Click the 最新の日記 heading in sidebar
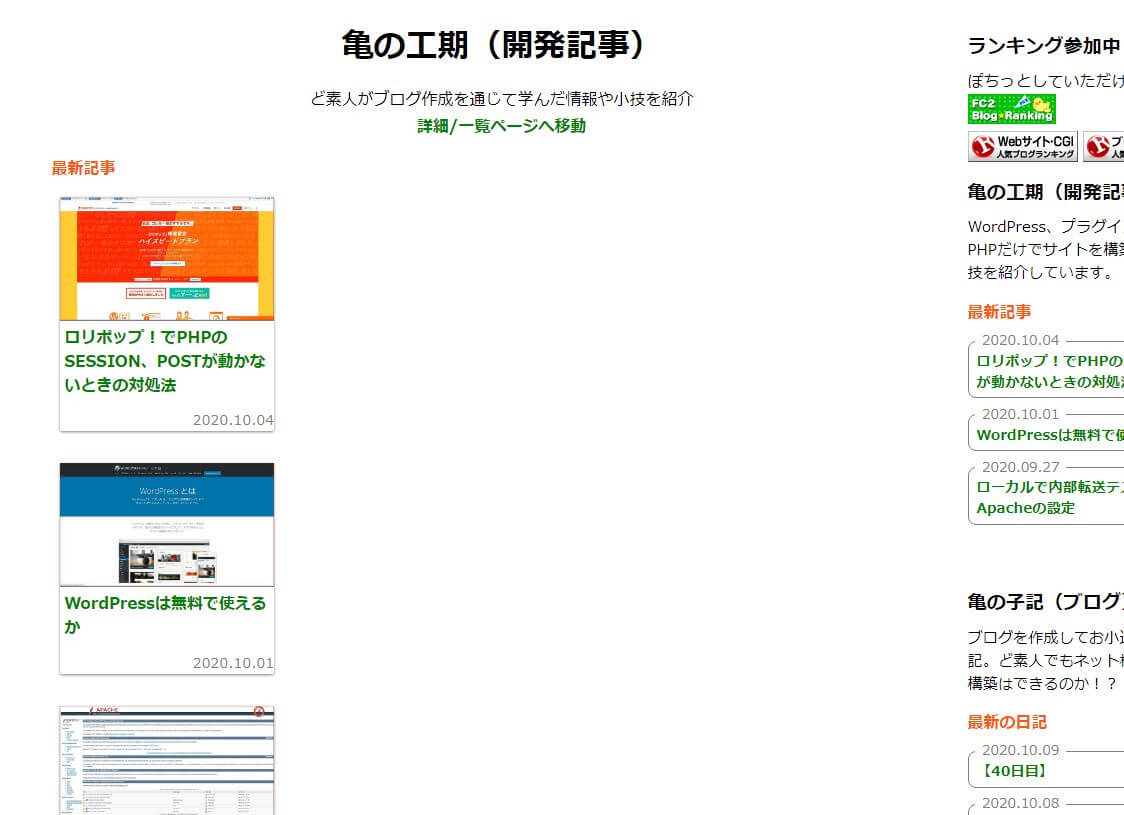Screen dimensions: 1124x815 (x=1000, y=721)
